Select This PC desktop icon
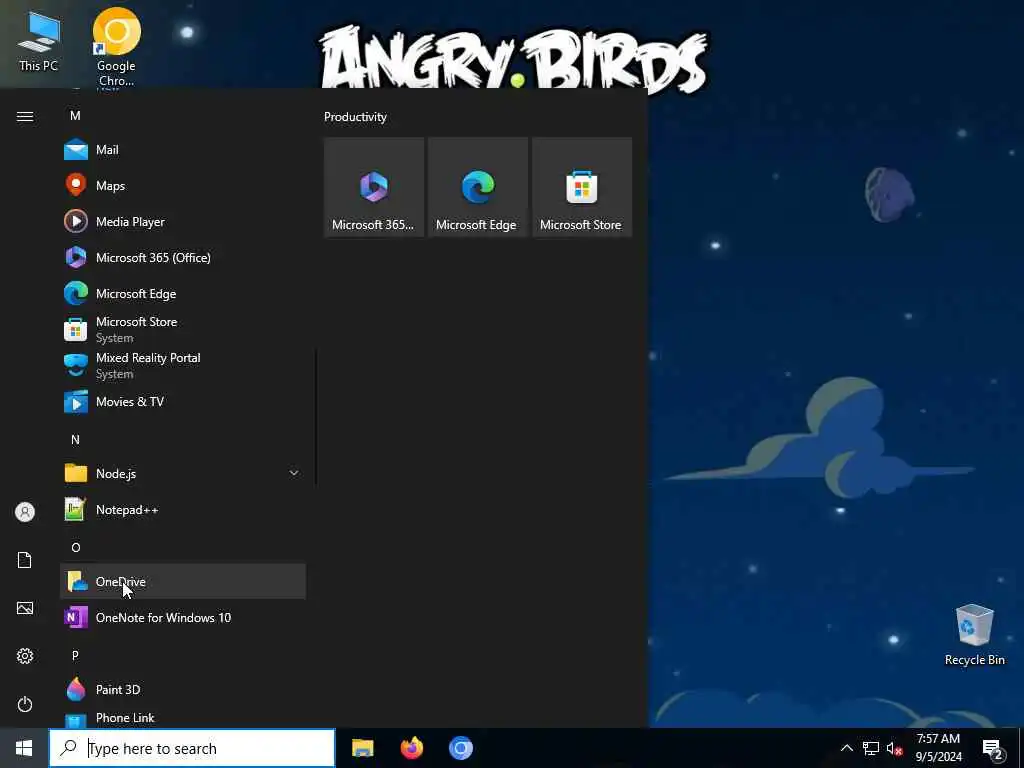 pos(39,40)
